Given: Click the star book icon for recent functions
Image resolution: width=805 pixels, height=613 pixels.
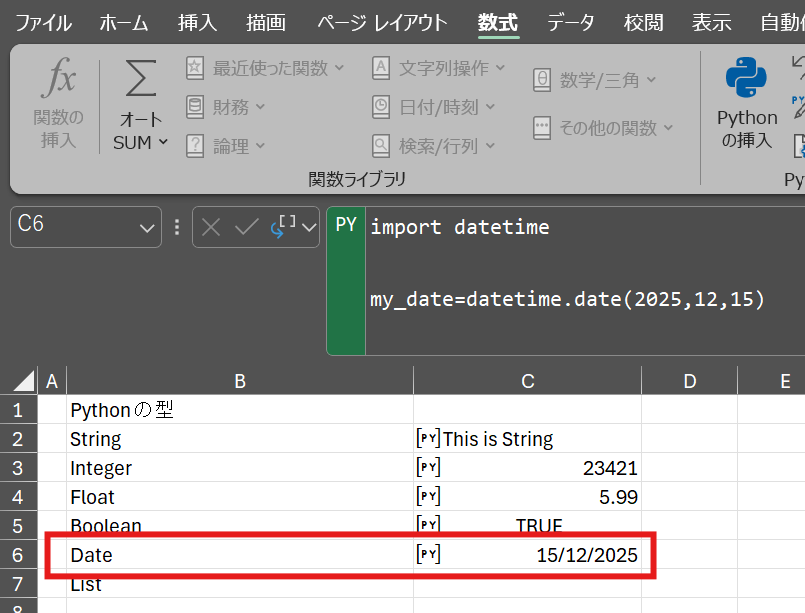Looking at the screenshot, I should click(195, 68).
